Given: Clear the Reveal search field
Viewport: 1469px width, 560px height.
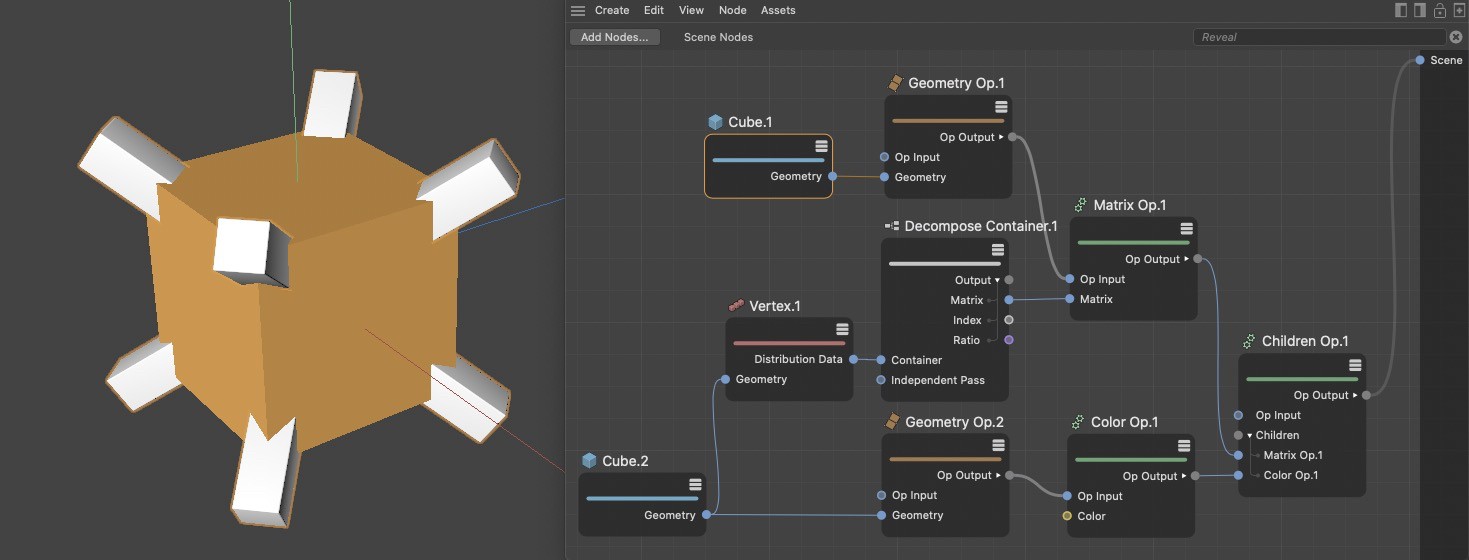Looking at the screenshot, I should pos(1456,37).
